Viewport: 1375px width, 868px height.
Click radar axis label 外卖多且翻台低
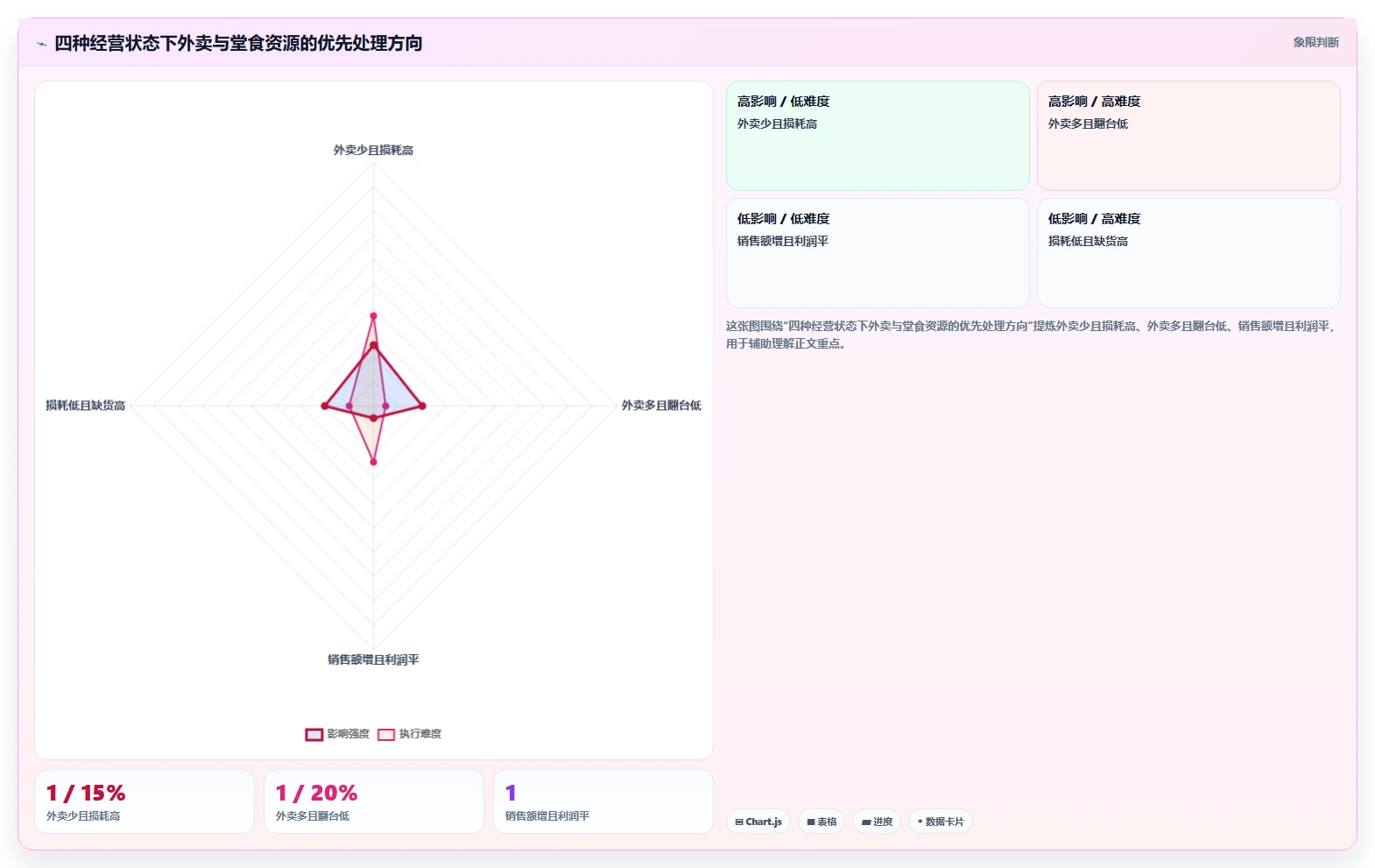661,406
